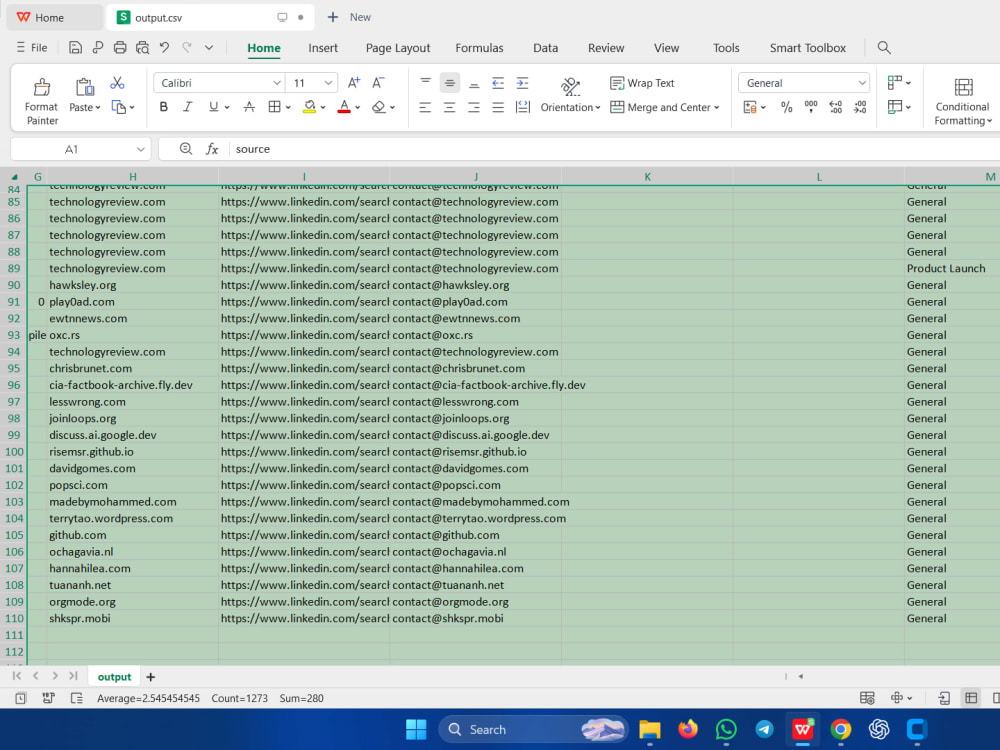Switch to the Formulas tab
The image size is (1000, 750).
[x=479, y=48]
